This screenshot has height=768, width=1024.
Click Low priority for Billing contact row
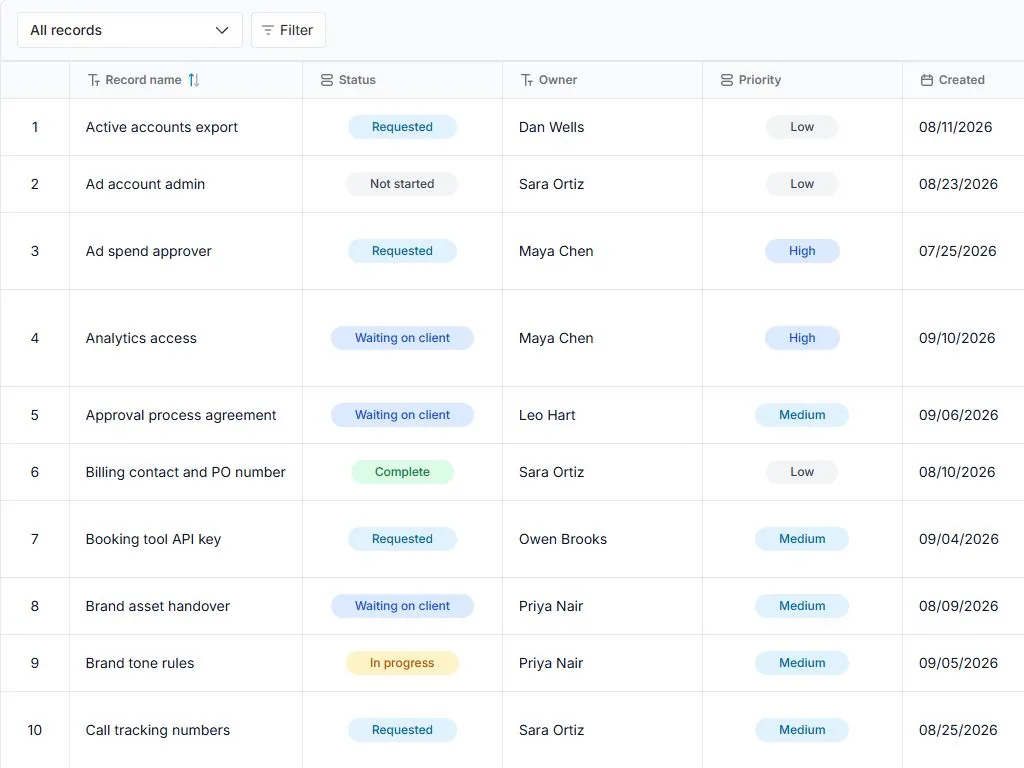(802, 472)
